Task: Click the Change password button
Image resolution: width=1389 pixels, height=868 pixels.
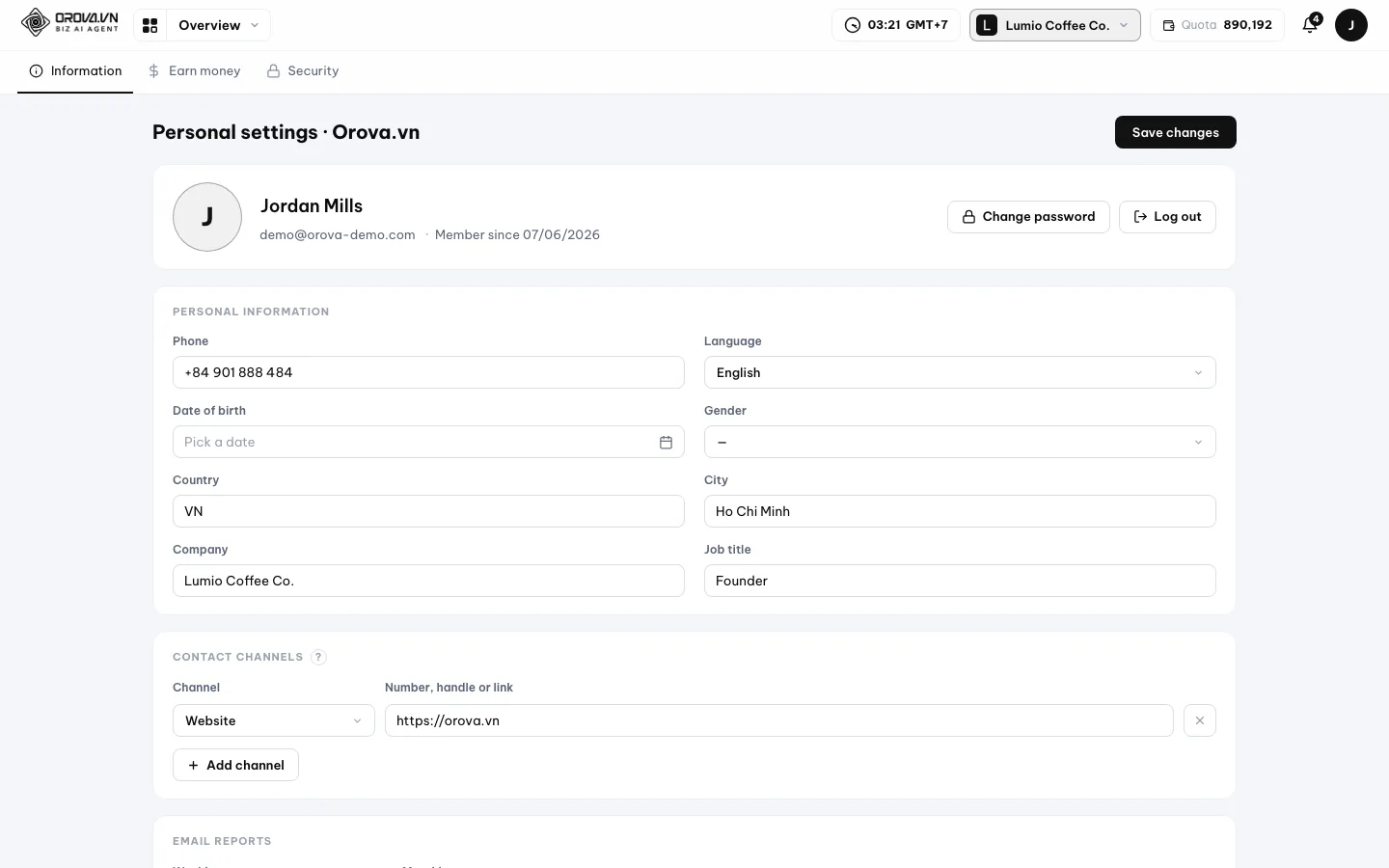Action: [1028, 217]
